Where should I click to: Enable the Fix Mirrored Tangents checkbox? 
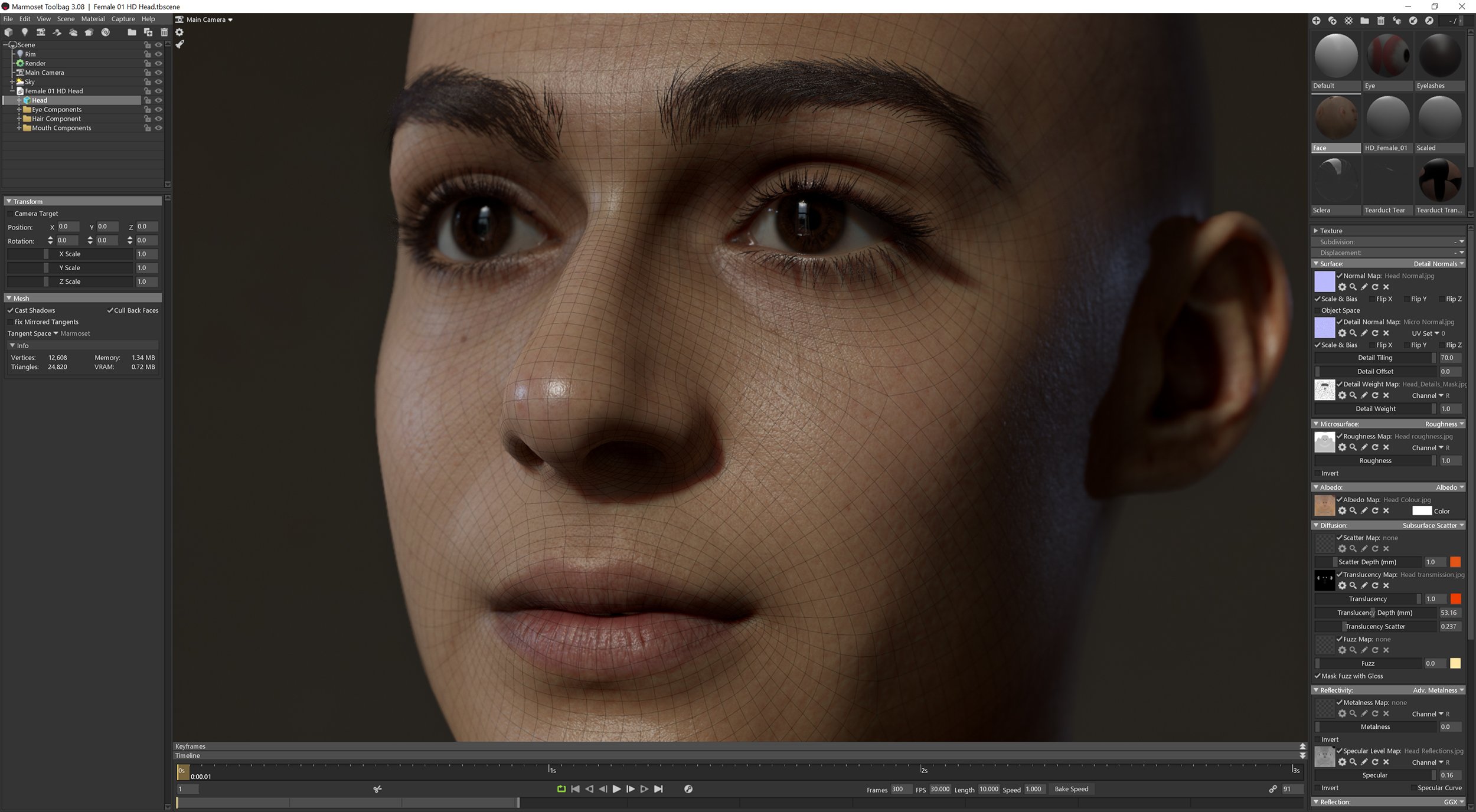(x=10, y=322)
